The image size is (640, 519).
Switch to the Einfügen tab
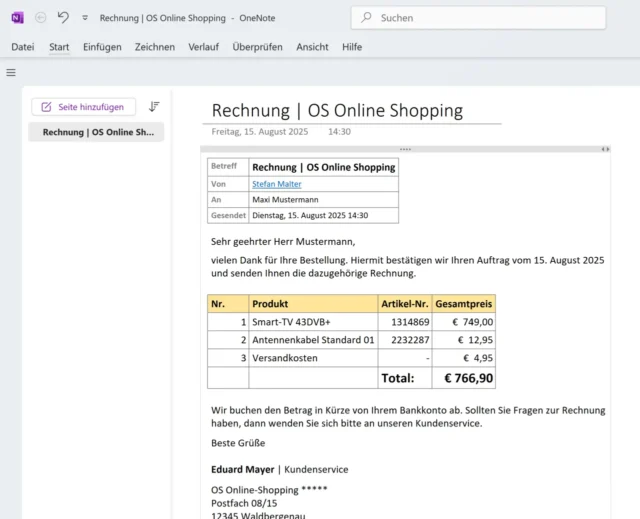coord(102,47)
